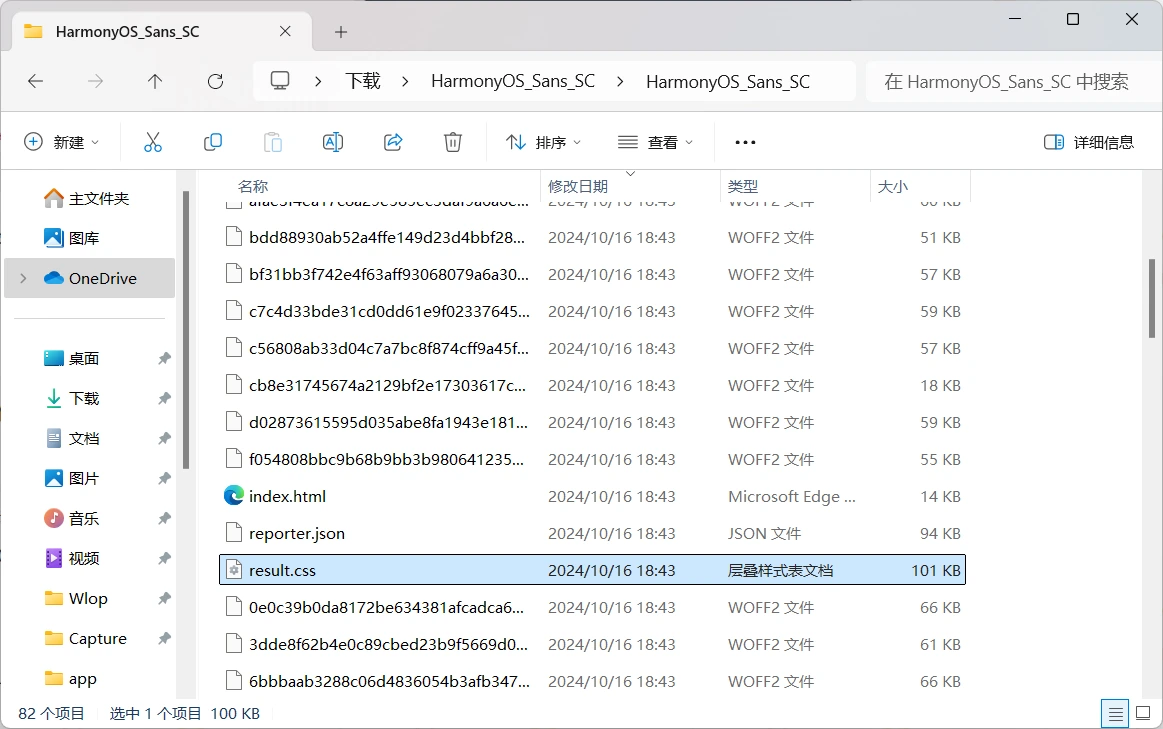Select the index.html file name
1163x729 pixels.
[x=287, y=496]
